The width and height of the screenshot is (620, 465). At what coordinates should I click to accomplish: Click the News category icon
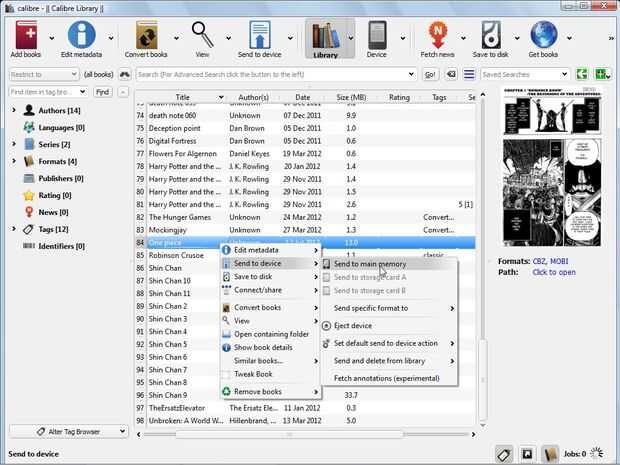tap(29, 212)
